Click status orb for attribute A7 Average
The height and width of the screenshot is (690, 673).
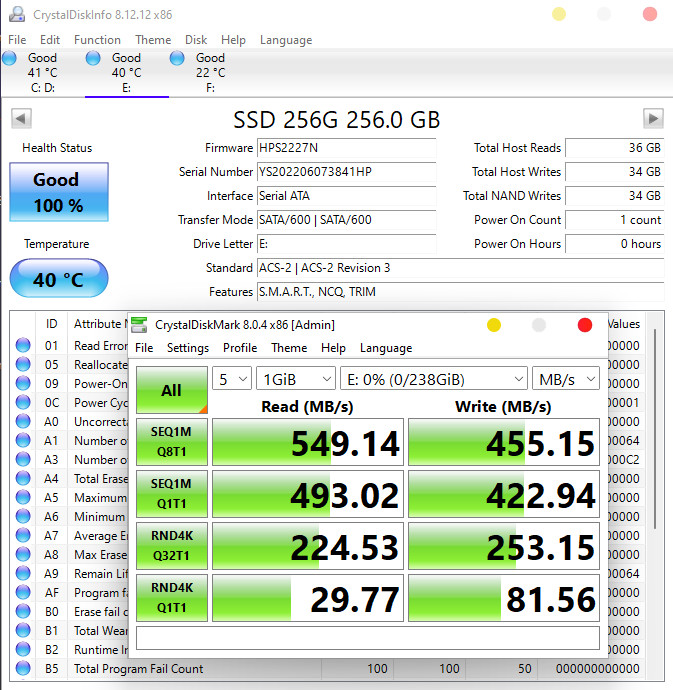[x=23, y=535]
